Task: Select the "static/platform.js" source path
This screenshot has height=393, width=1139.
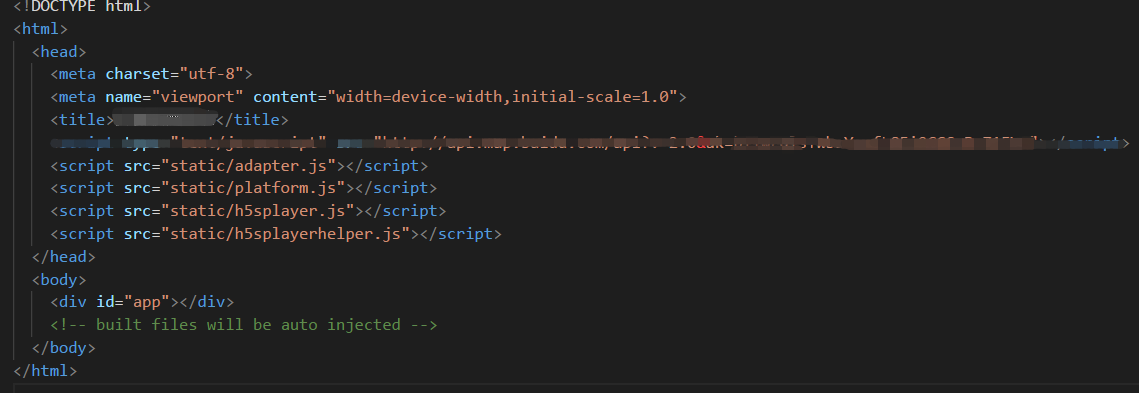Action: [x=253, y=188]
